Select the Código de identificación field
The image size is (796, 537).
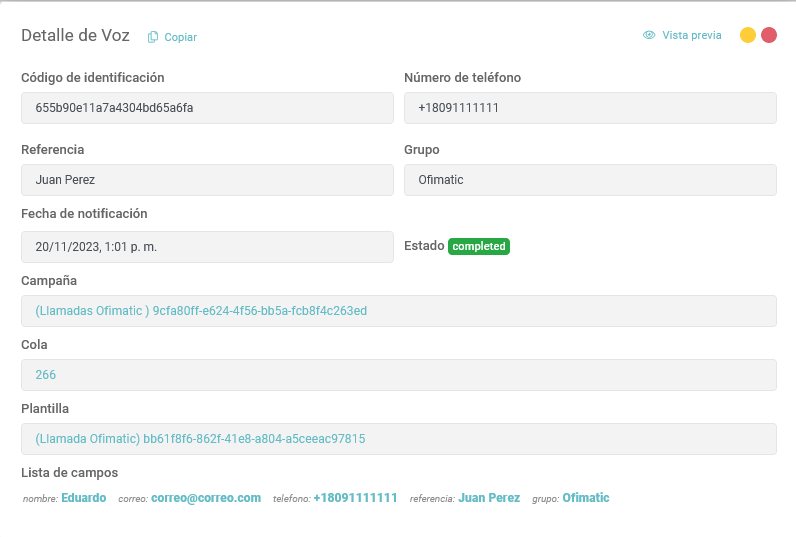click(207, 108)
